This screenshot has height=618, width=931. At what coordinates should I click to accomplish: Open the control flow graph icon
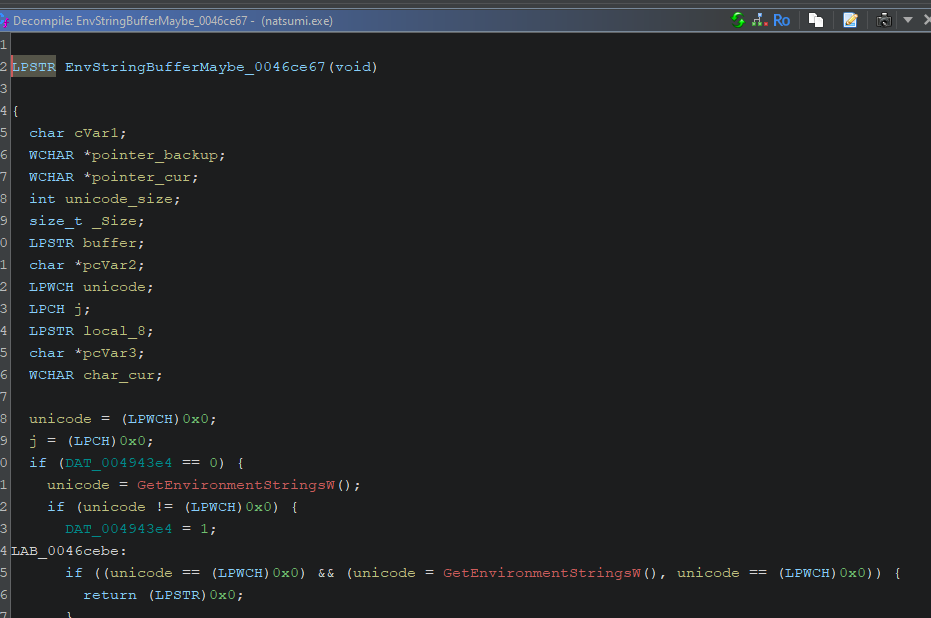(759, 20)
